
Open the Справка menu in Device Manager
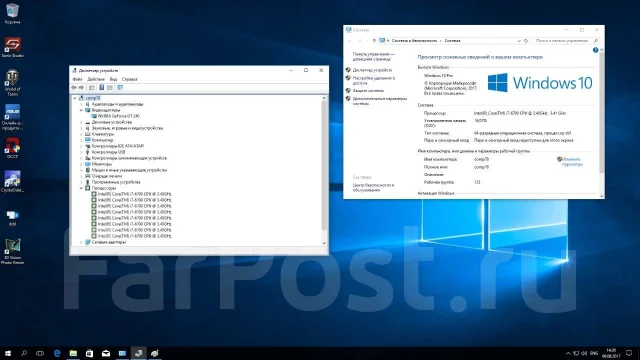tap(129, 79)
